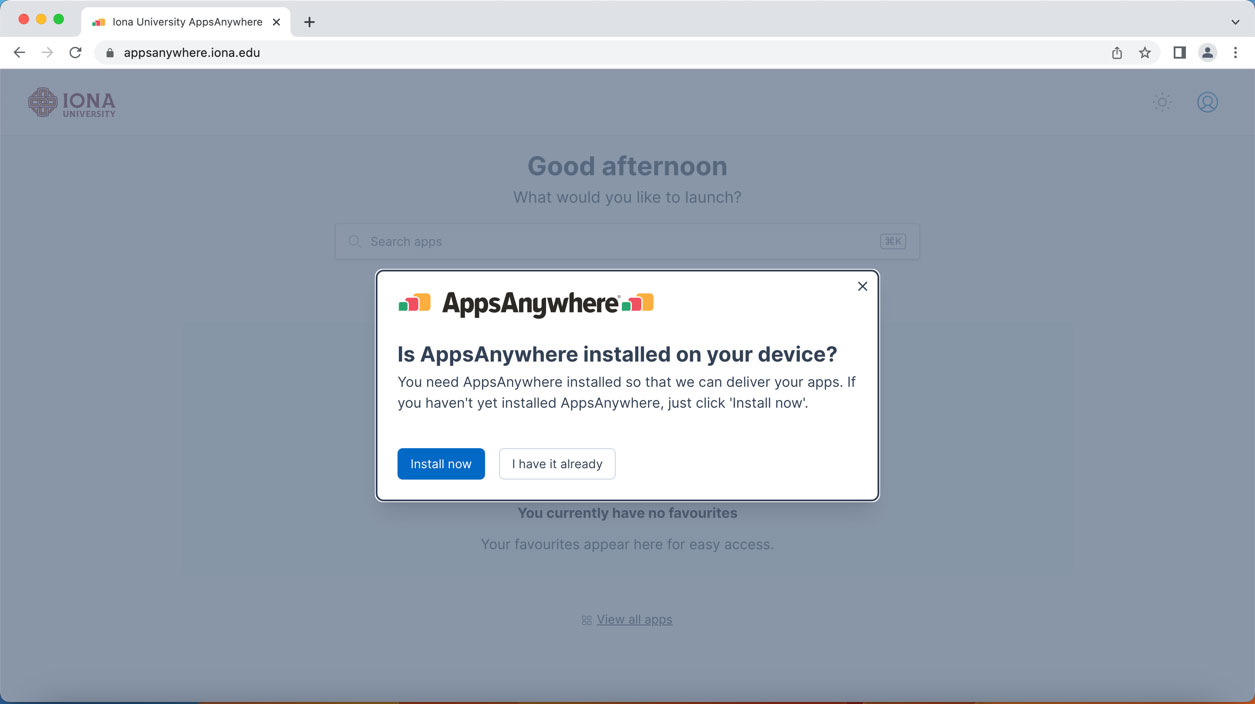Click the share page icon
This screenshot has height=704, width=1255.
pyautogui.click(x=1117, y=53)
